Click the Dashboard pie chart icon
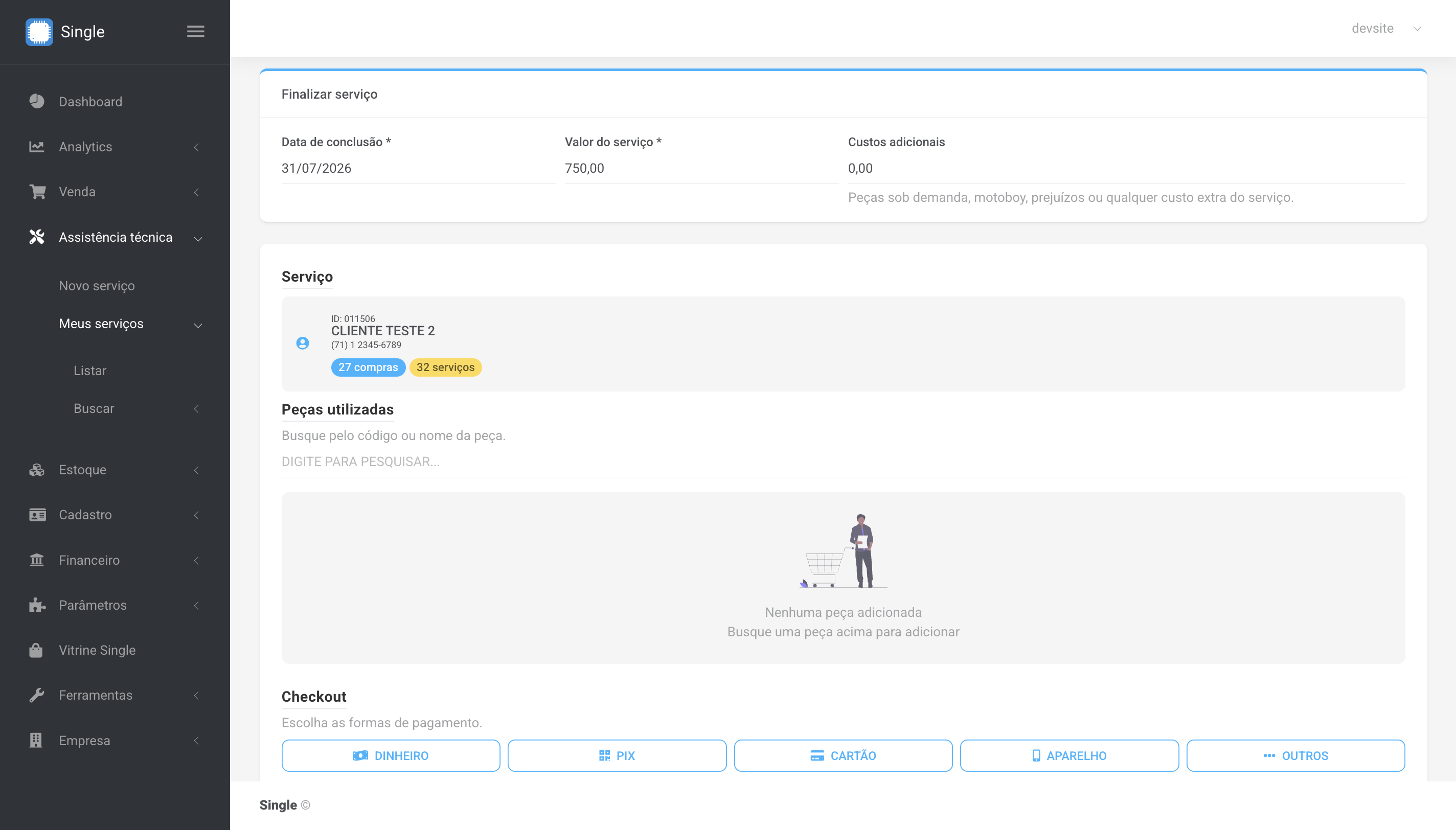Screen dimensions: 1456x830 tap(37, 102)
